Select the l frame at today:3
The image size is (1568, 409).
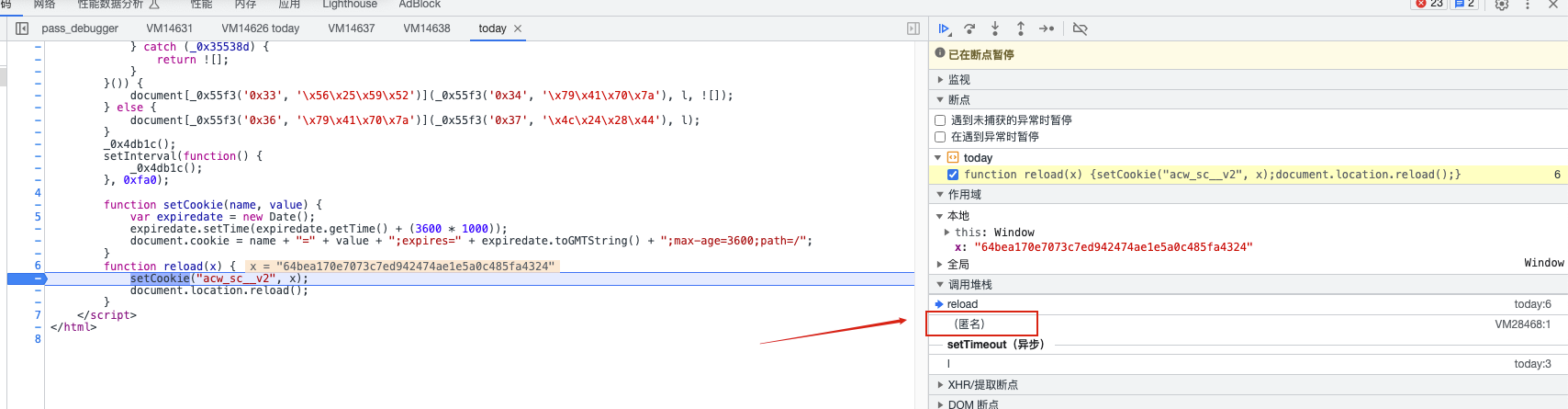point(1249,364)
